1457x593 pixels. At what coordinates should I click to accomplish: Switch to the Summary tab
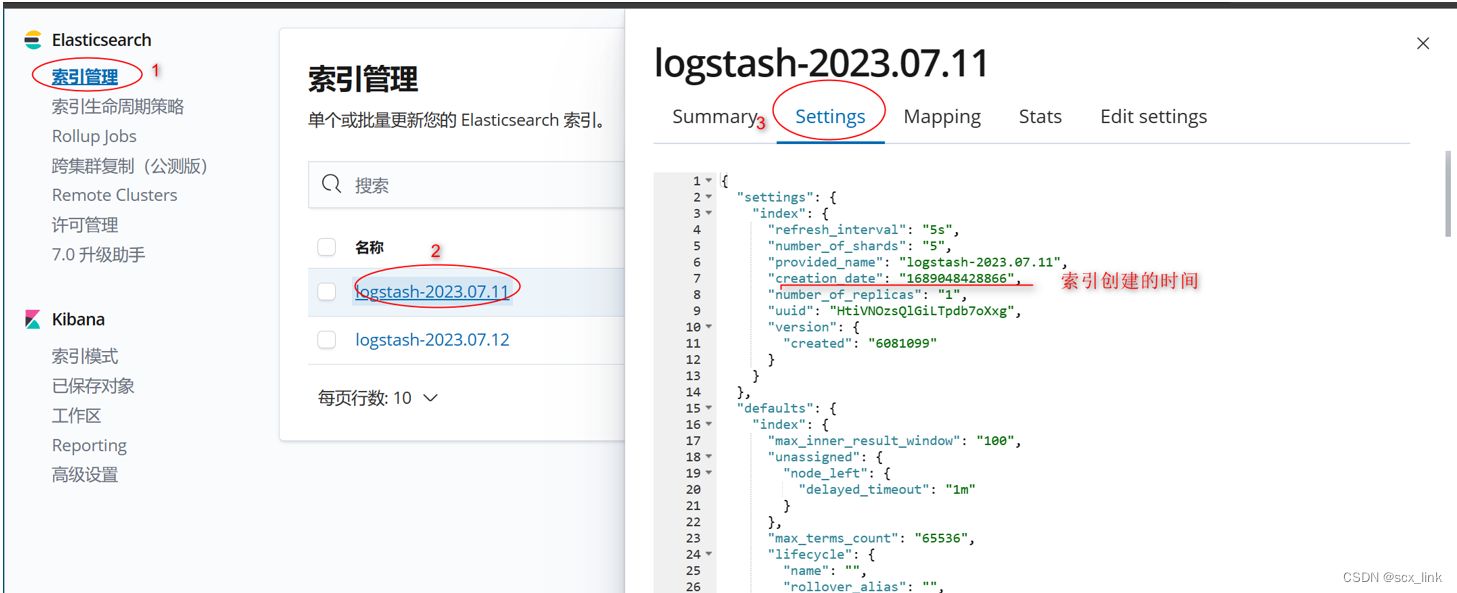[714, 117]
